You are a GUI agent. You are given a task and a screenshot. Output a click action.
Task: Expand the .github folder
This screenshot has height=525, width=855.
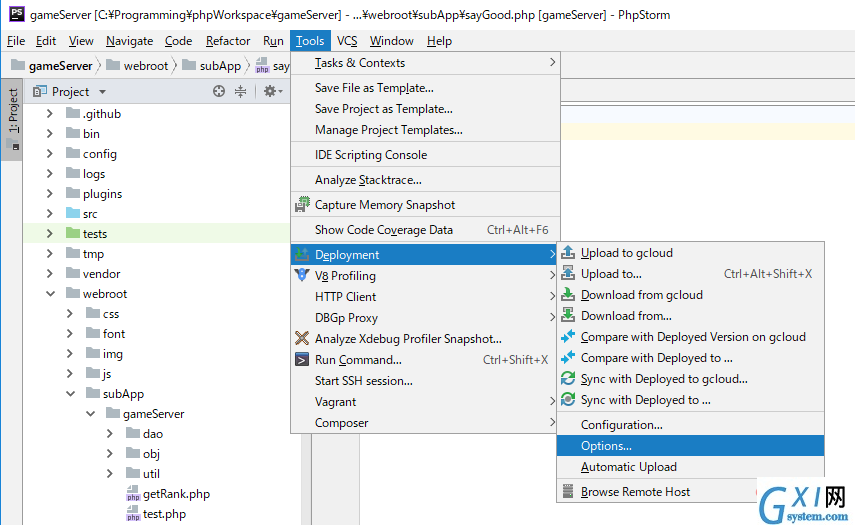pyautogui.click(x=50, y=113)
